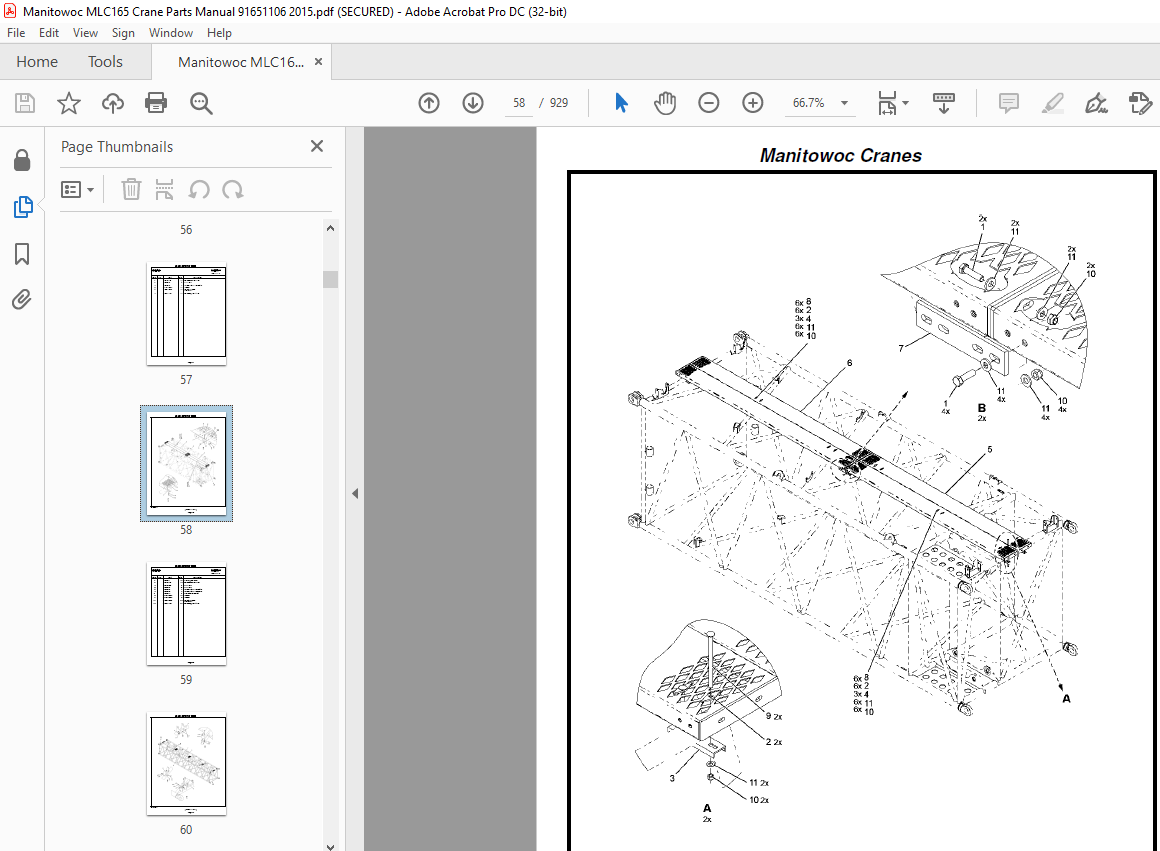
Task: Switch to the Tools tab
Action: (x=105, y=61)
